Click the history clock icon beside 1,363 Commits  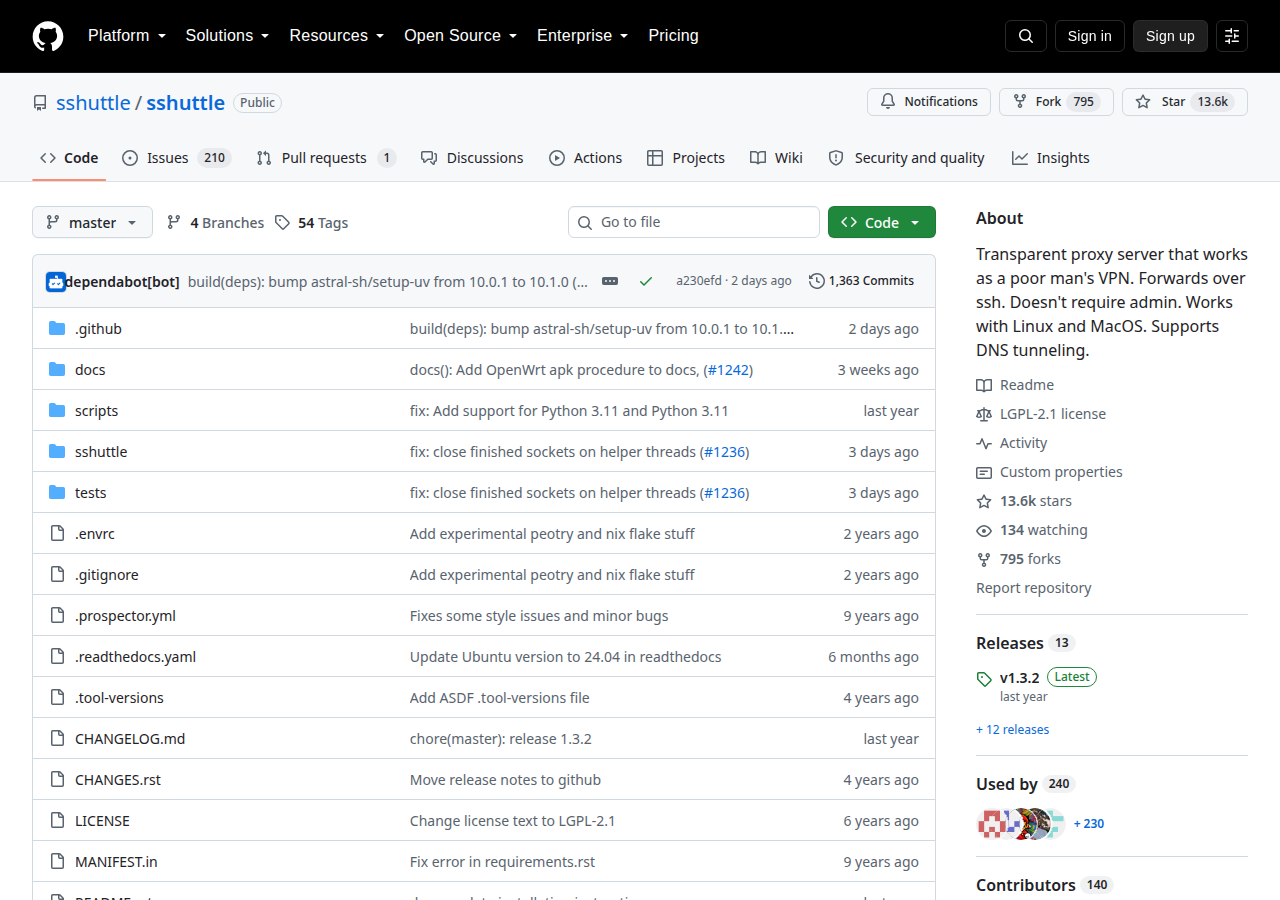(817, 281)
